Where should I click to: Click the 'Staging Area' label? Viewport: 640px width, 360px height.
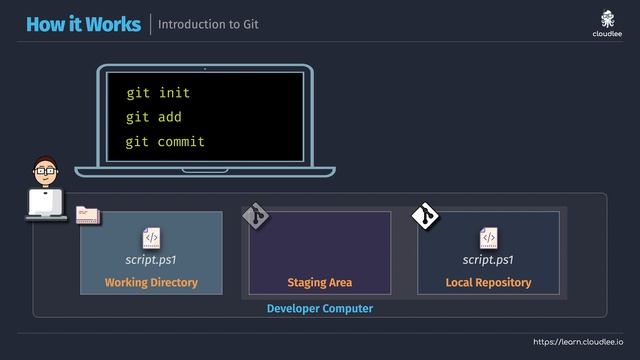320,282
